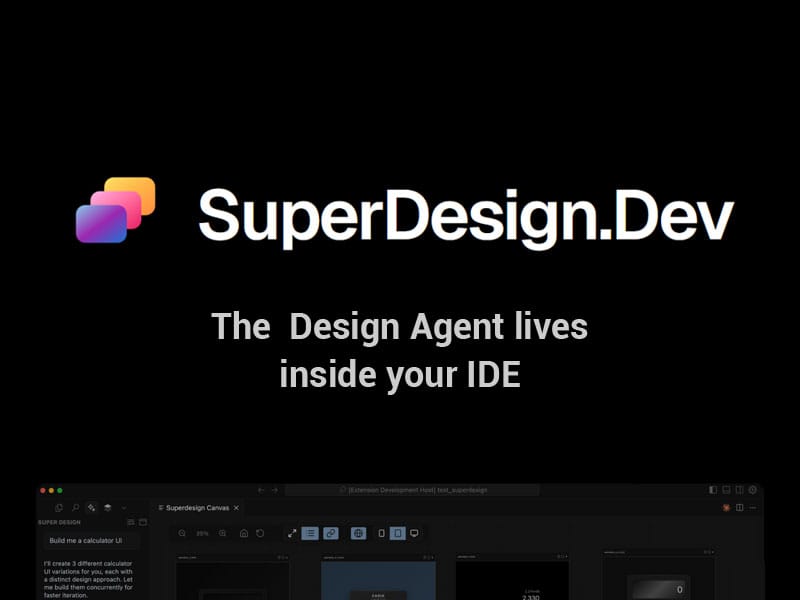Close the Superdesign Canvas tab
Viewport: 800px width, 600px height.
click(236, 508)
